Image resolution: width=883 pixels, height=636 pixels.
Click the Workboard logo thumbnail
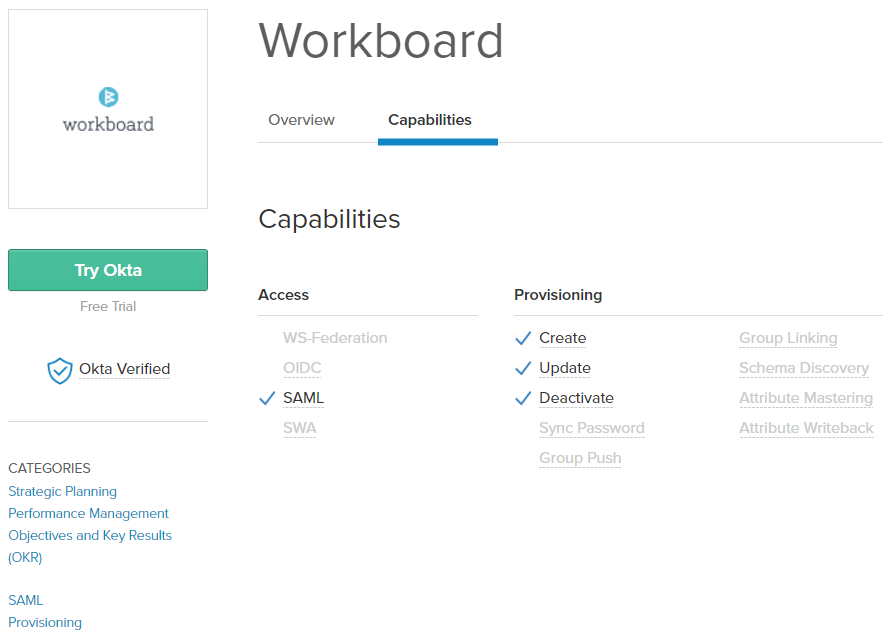coord(108,109)
